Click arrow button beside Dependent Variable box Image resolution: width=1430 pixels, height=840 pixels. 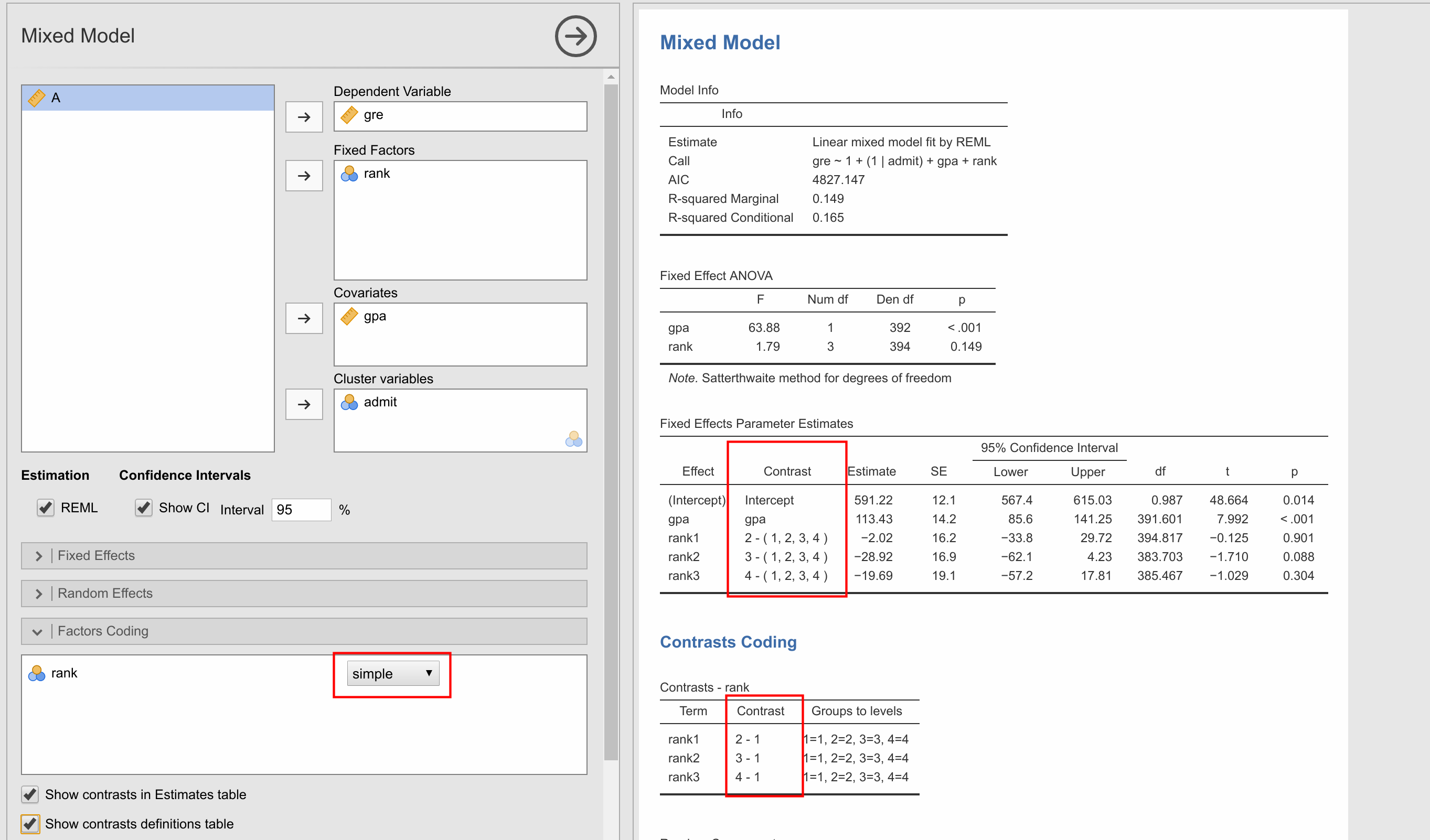(304, 117)
